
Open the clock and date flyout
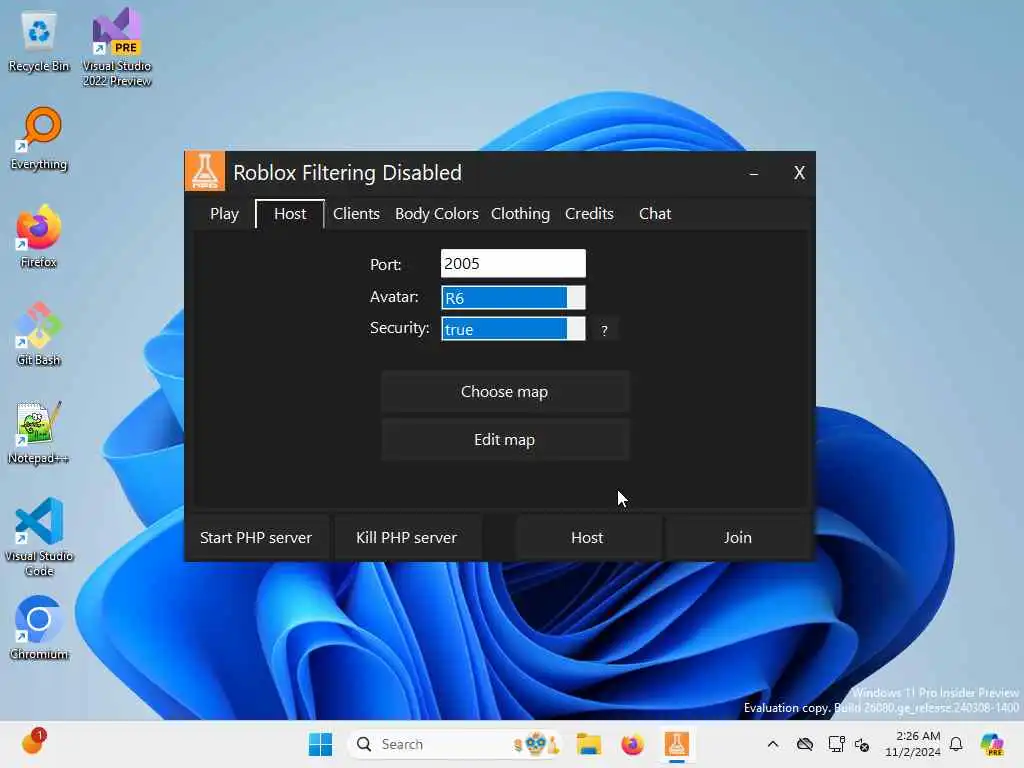pos(912,744)
